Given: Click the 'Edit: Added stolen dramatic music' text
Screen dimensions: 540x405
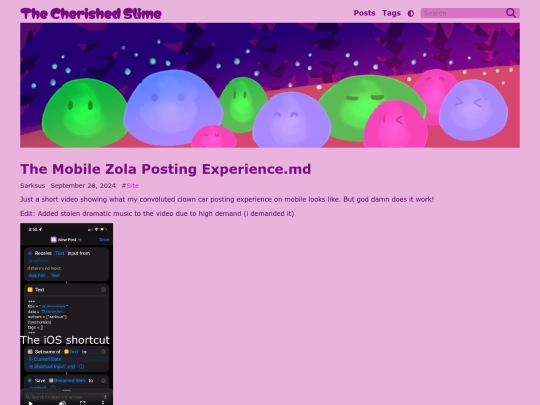Looking at the screenshot, I should [x=157, y=214].
